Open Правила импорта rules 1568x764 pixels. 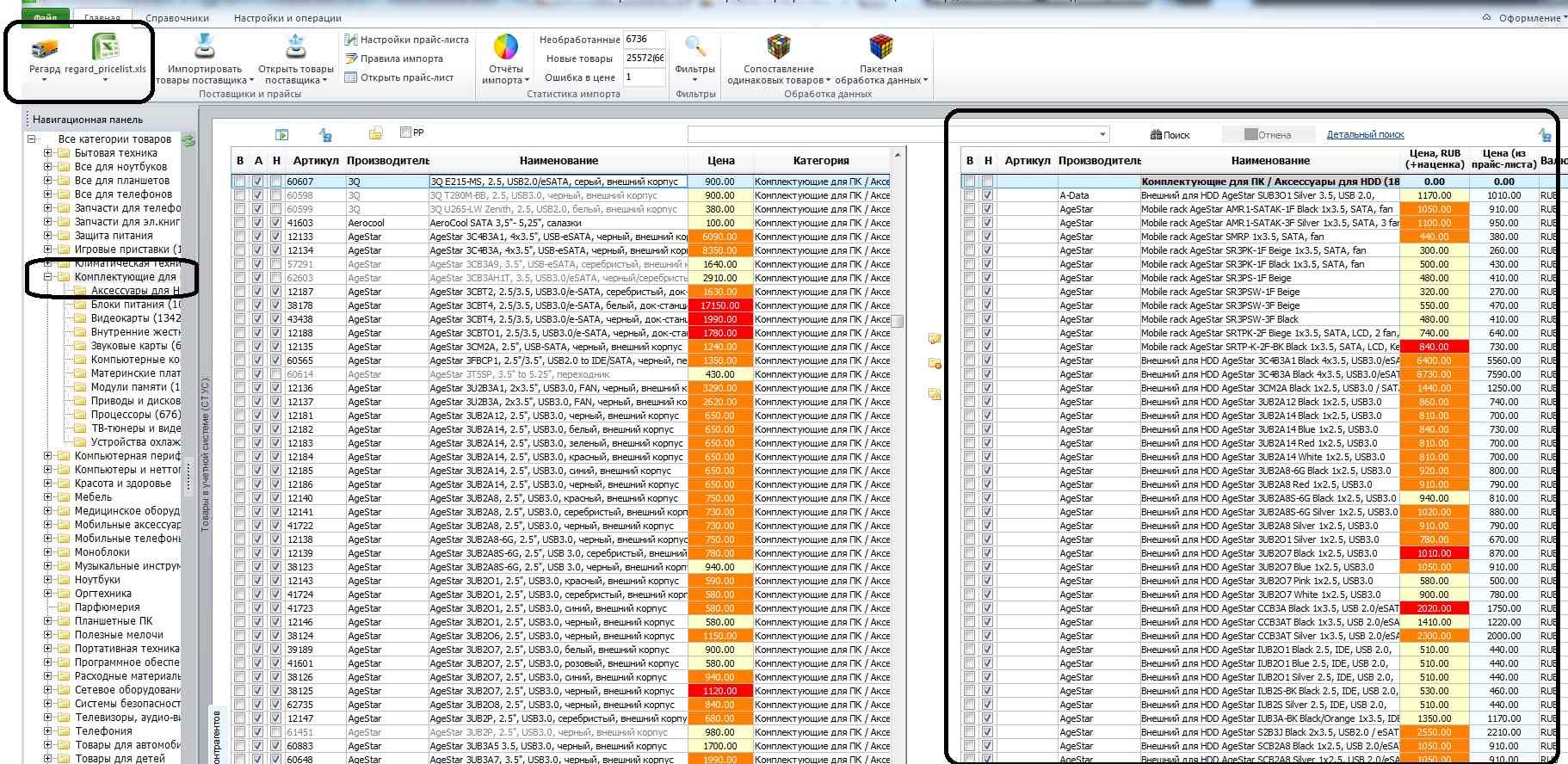tap(394, 59)
